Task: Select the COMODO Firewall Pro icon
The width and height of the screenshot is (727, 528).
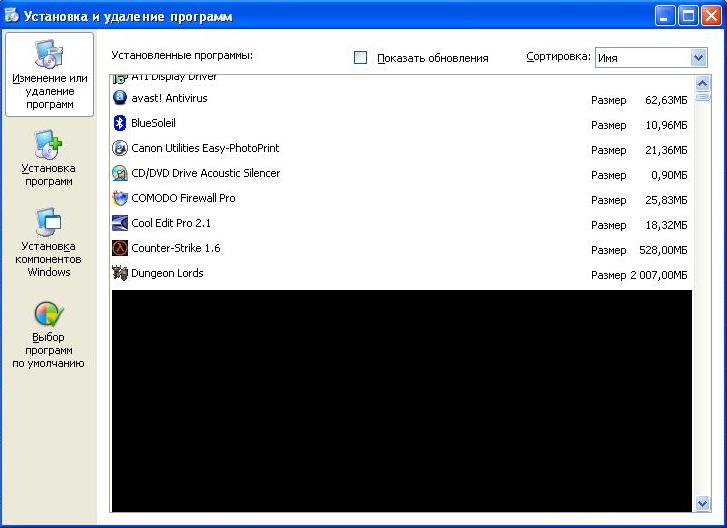Action: point(120,198)
